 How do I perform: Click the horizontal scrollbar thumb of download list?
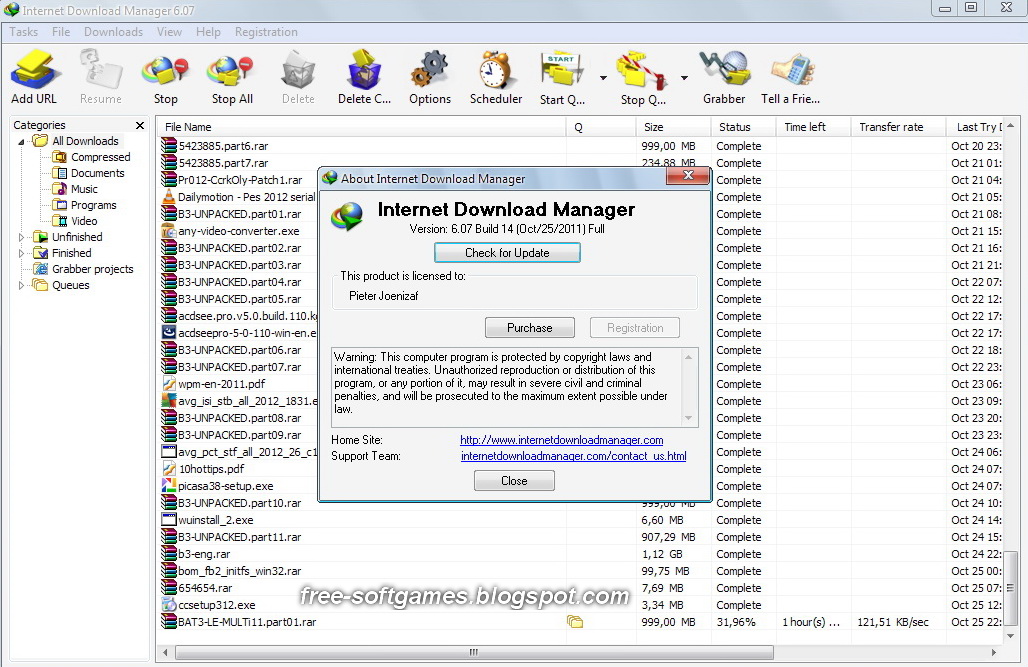[474, 653]
